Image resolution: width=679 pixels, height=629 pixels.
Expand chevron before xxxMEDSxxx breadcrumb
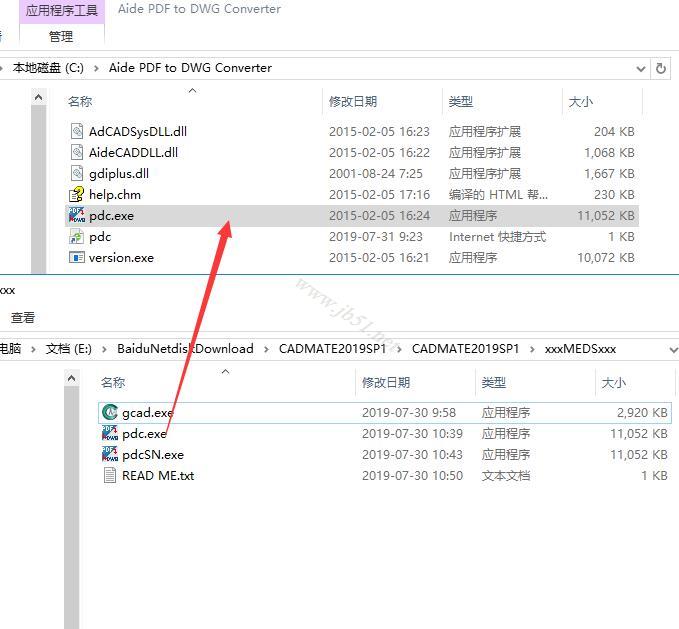pyautogui.click(x=532, y=349)
